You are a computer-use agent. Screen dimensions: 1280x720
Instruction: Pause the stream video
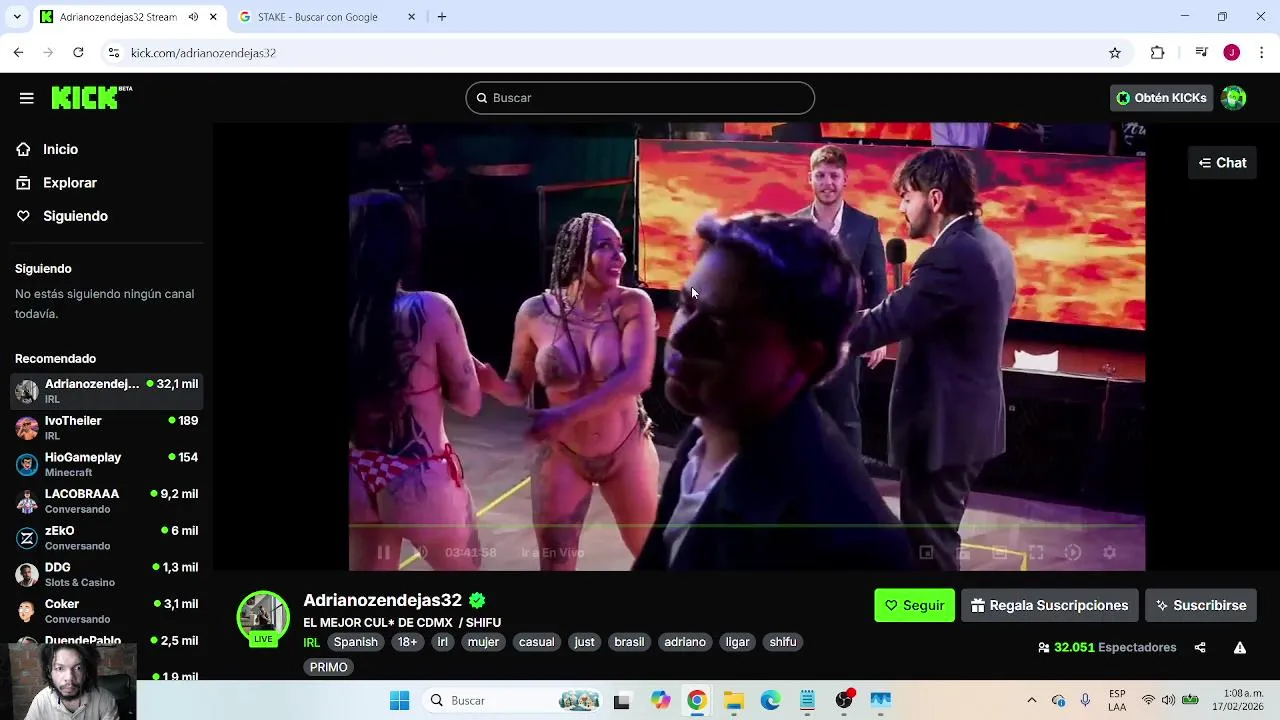383,552
